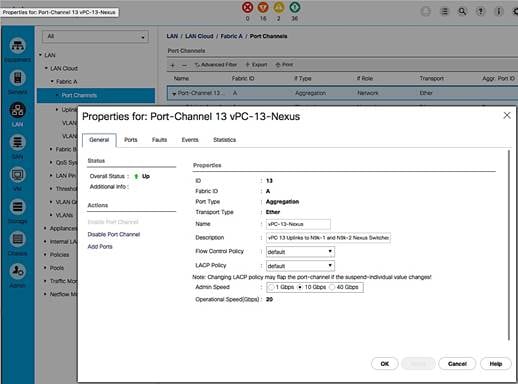This screenshot has width=518, height=384.
Task: Collapse the Fabric A tree node
Action: 52,81
